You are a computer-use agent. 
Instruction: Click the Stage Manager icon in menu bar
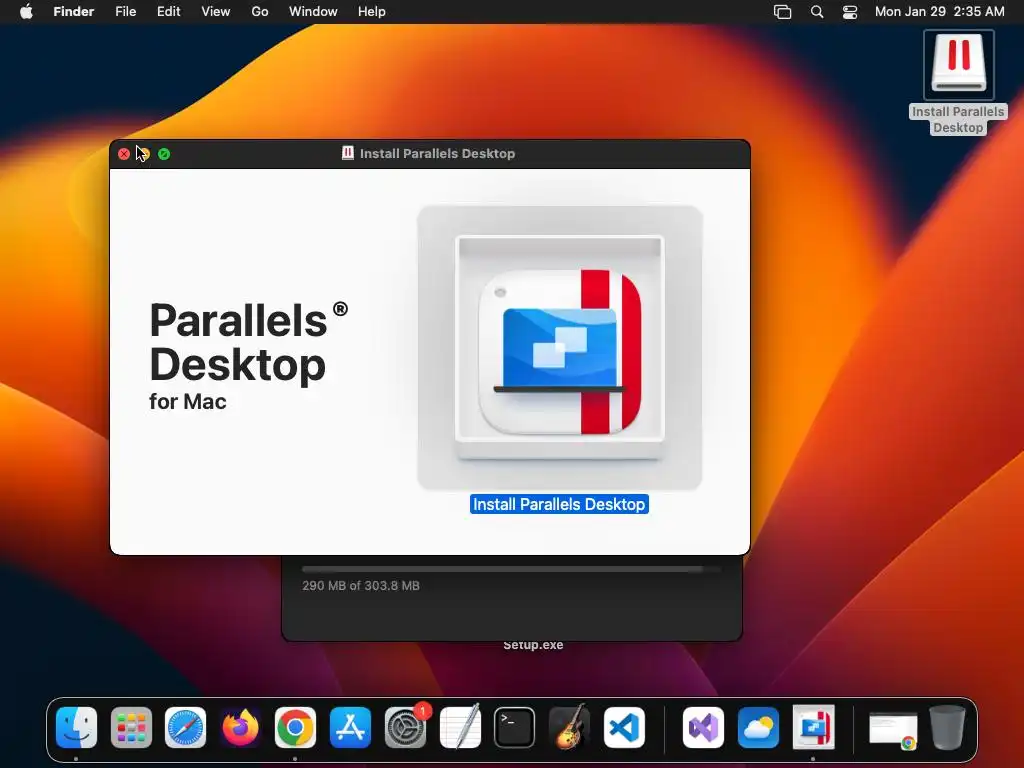(x=782, y=12)
